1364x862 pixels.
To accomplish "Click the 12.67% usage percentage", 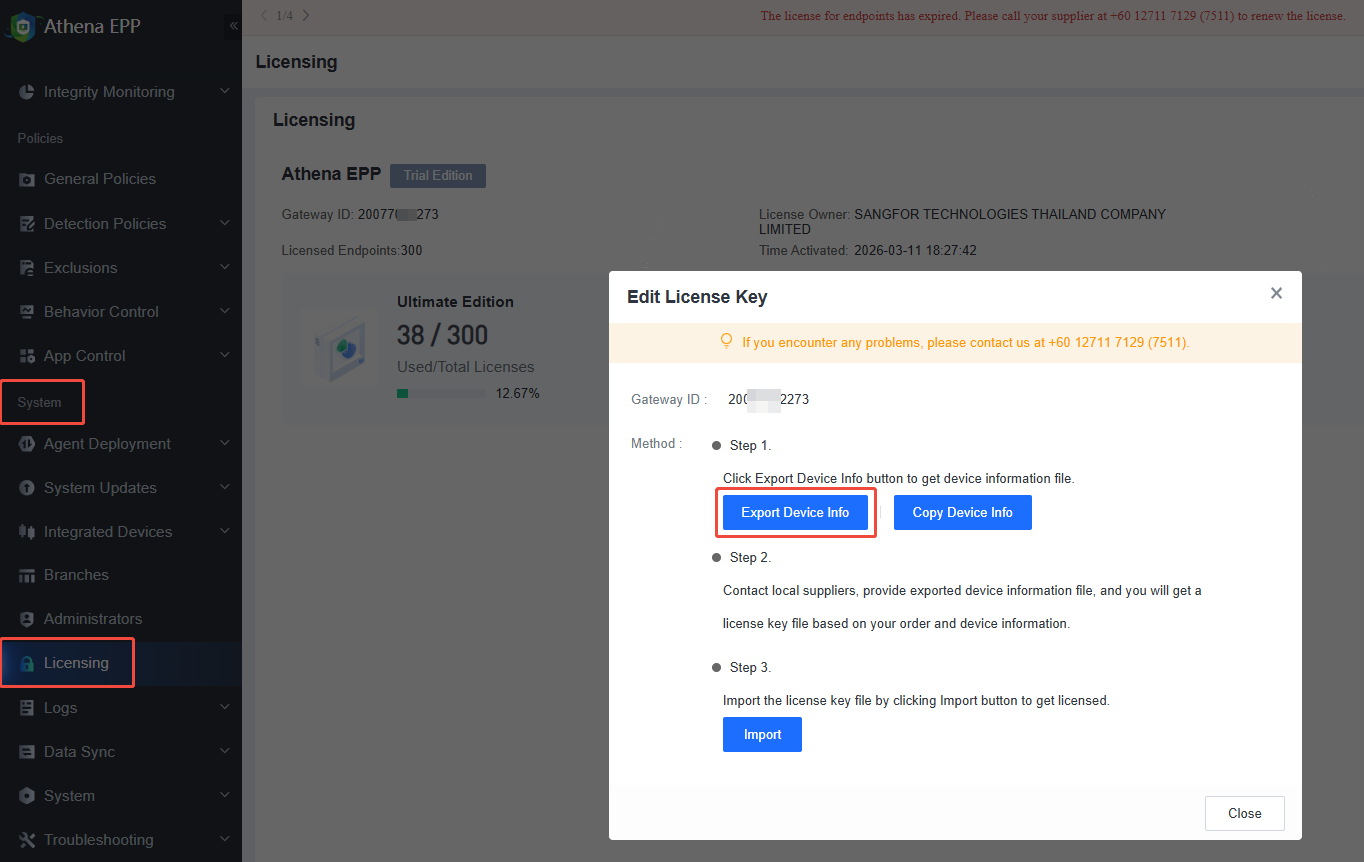I will [518, 394].
